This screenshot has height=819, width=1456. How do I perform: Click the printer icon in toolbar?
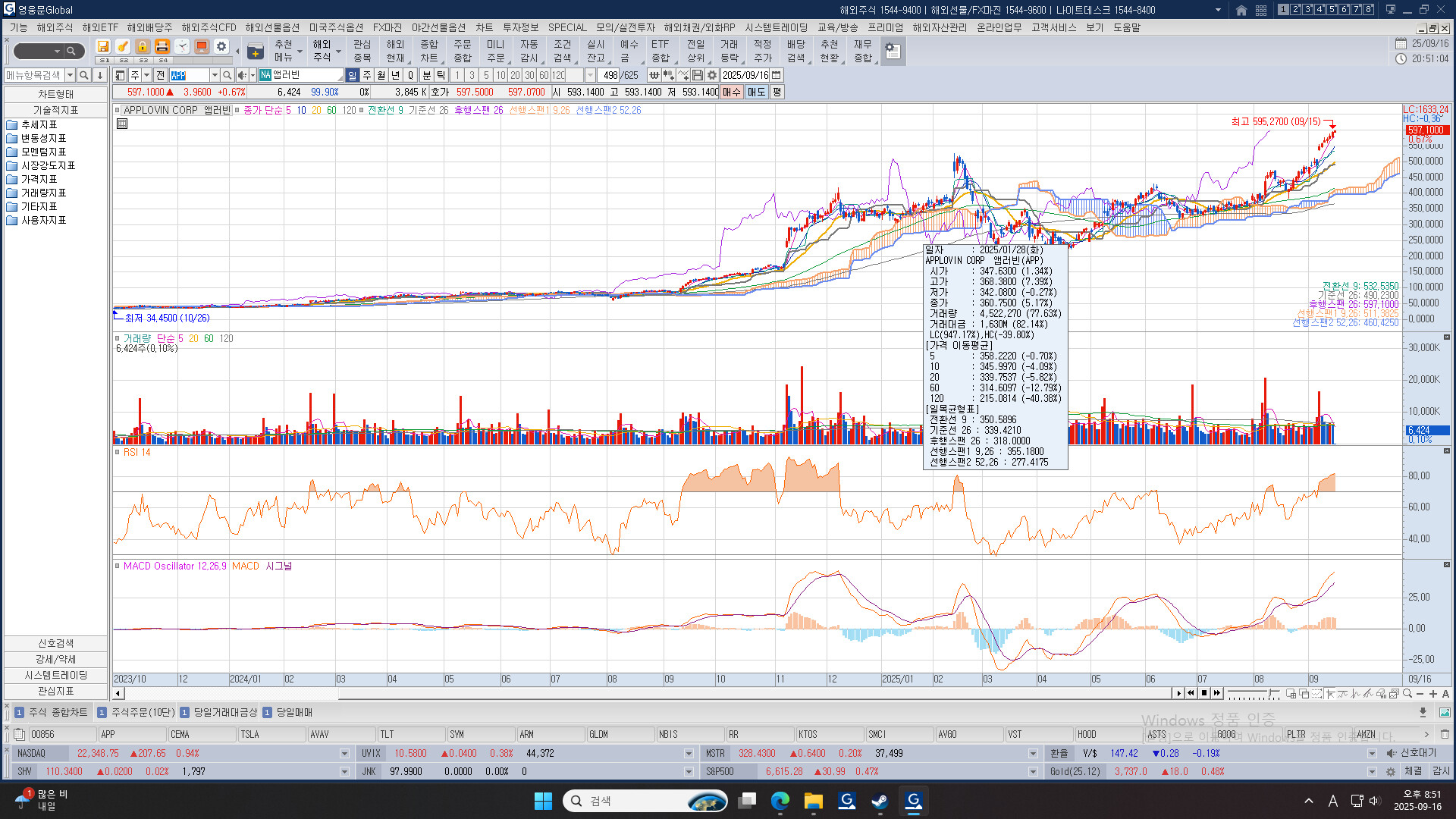(x=162, y=46)
